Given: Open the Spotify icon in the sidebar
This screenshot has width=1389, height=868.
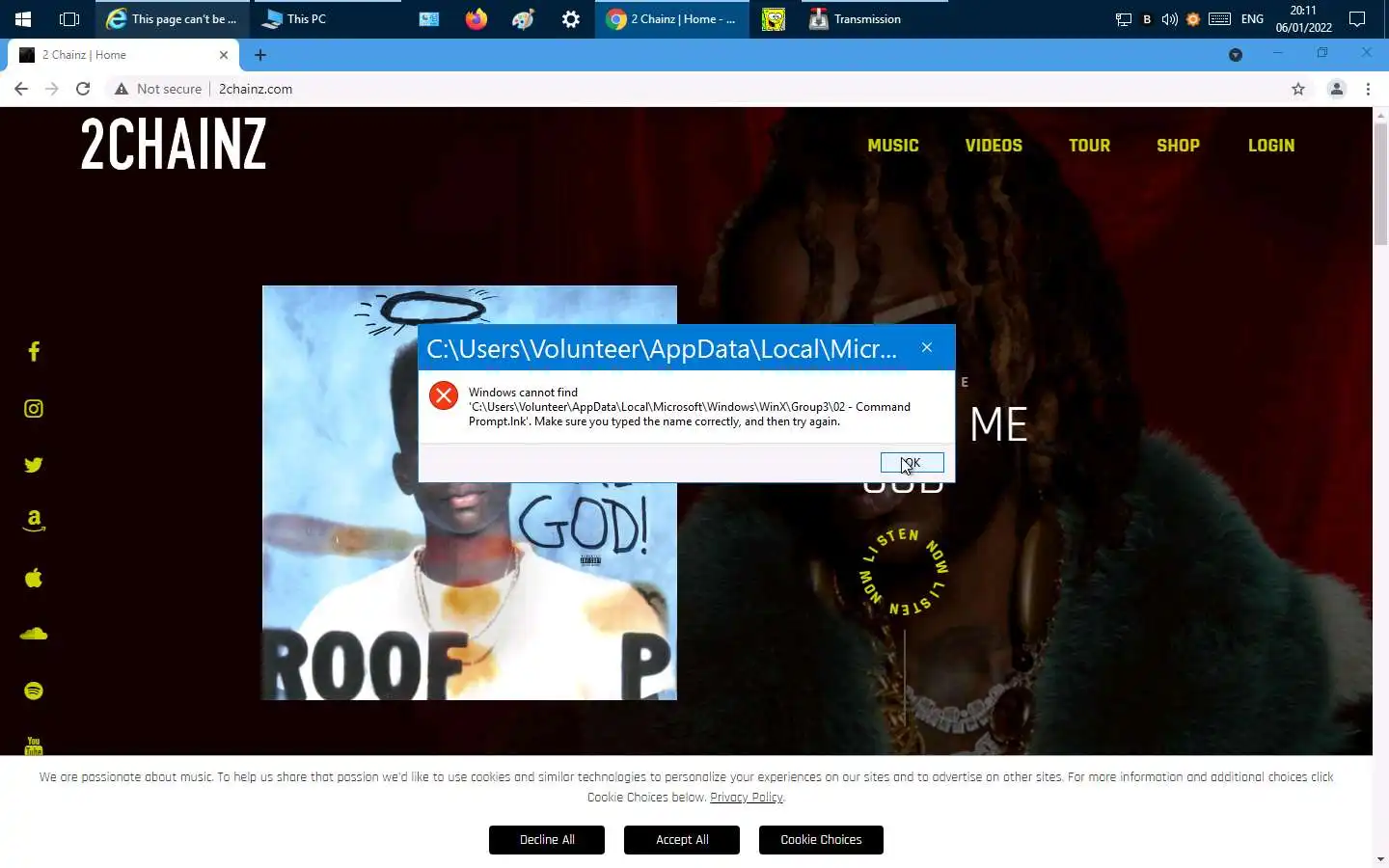Looking at the screenshot, I should pos(34,691).
